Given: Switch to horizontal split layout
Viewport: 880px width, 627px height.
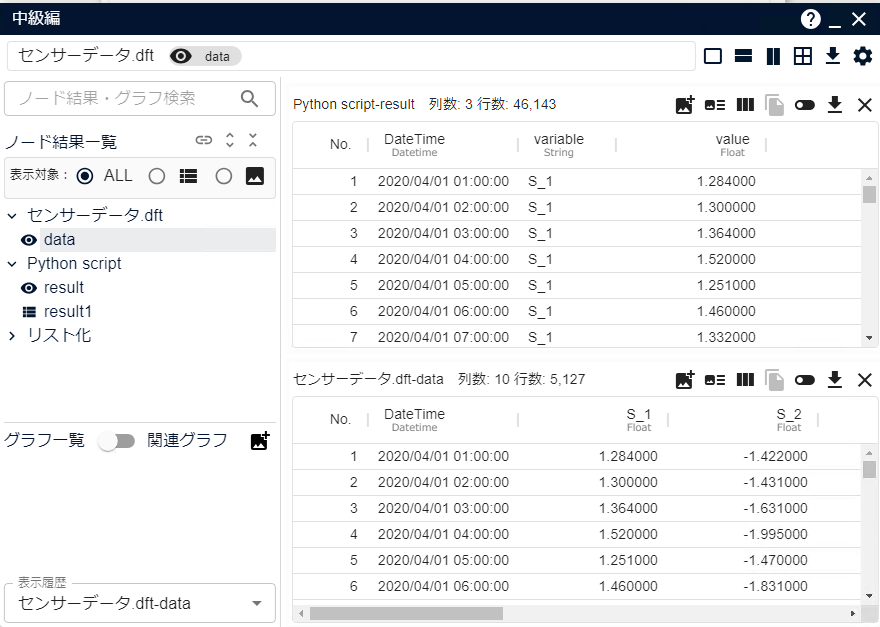Looking at the screenshot, I should (743, 57).
